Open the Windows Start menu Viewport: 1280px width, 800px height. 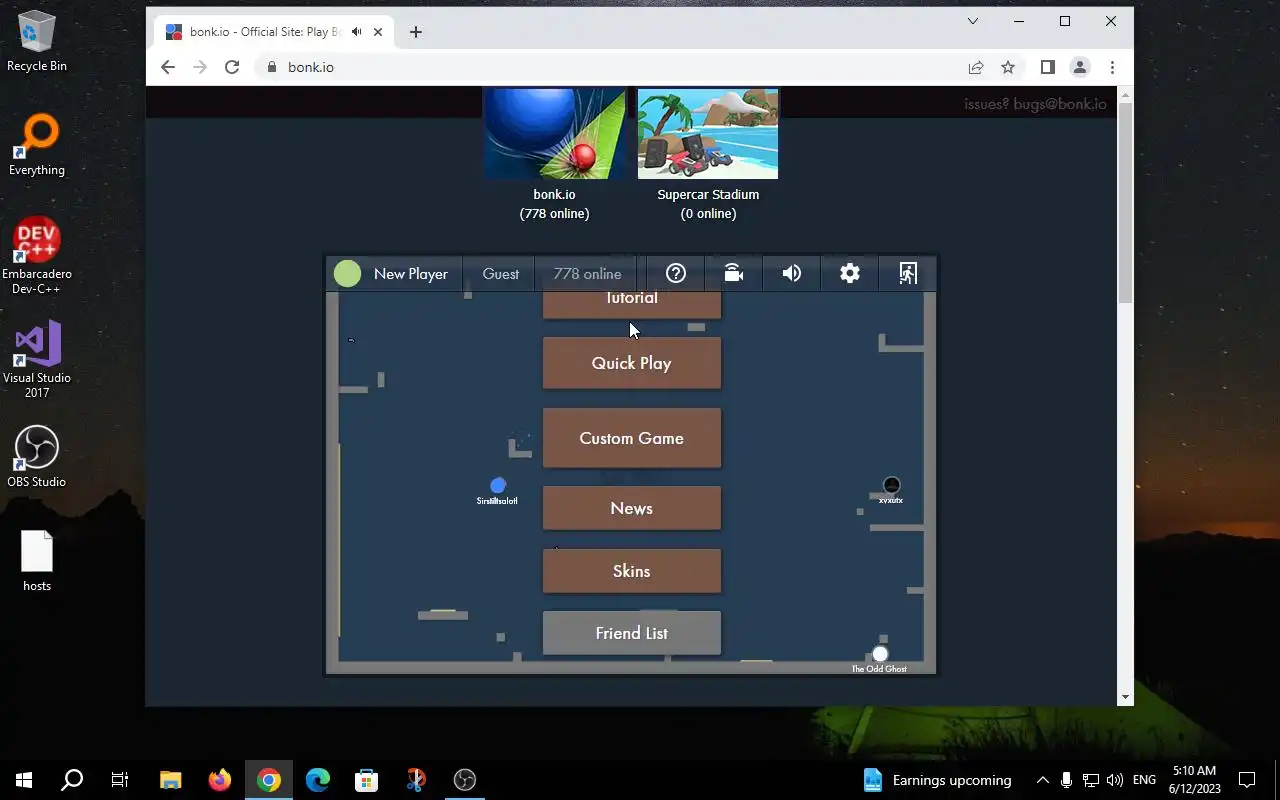[x=24, y=780]
